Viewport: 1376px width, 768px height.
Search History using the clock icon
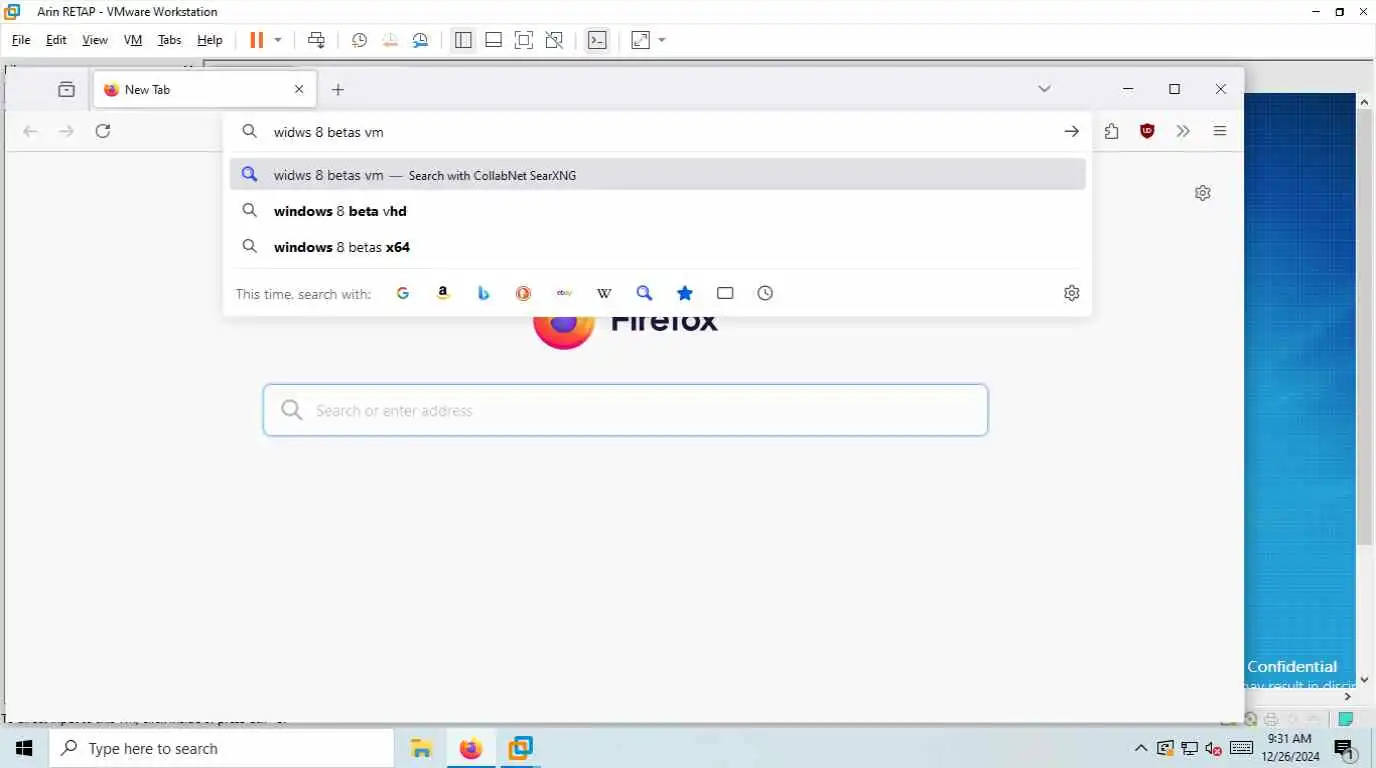click(765, 293)
